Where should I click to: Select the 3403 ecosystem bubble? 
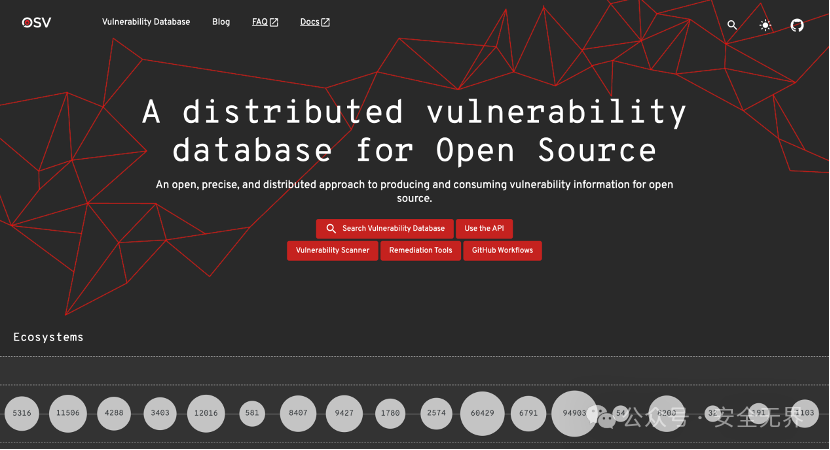tap(160, 413)
